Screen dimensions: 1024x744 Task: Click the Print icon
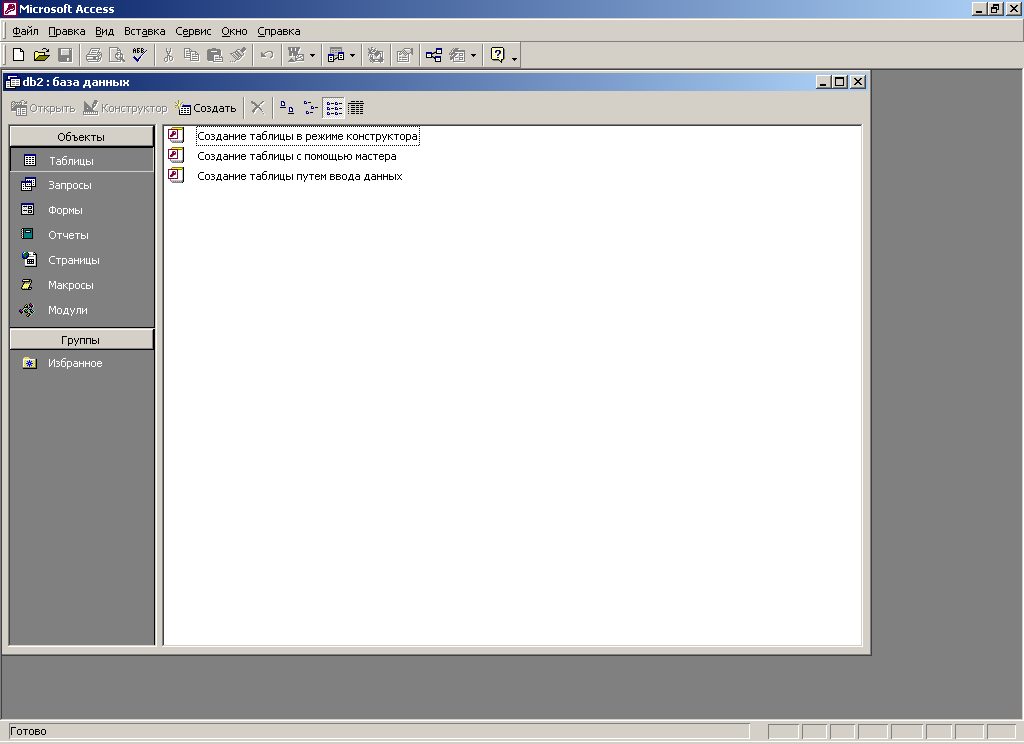click(x=94, y=56)
